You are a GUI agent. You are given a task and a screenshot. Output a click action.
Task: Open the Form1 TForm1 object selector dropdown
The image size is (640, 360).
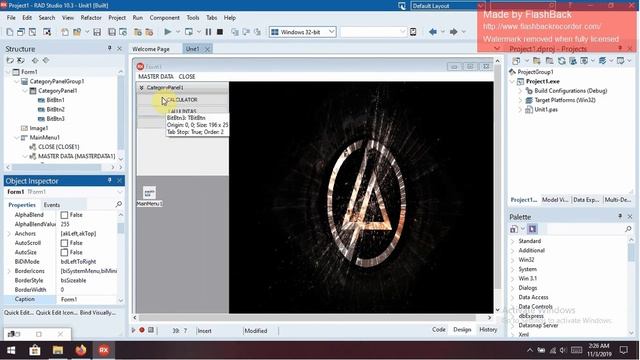(x=120, y=192)
